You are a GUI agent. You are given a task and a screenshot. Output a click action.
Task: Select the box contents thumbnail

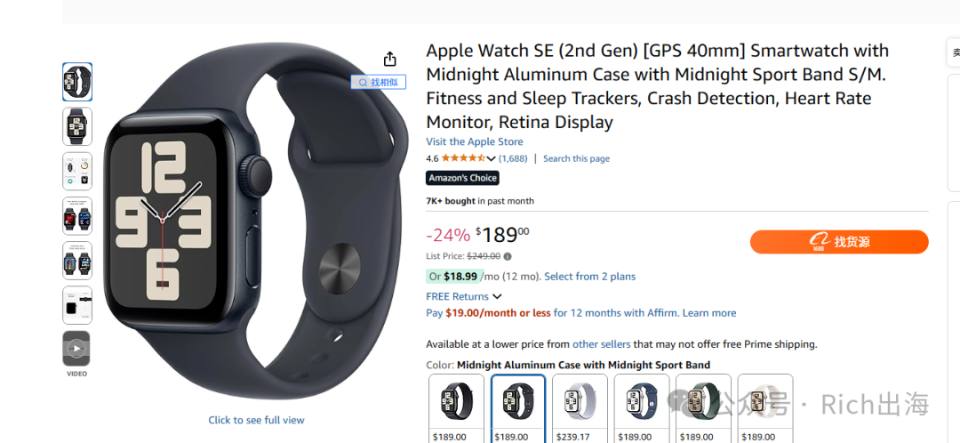[77, 305]
